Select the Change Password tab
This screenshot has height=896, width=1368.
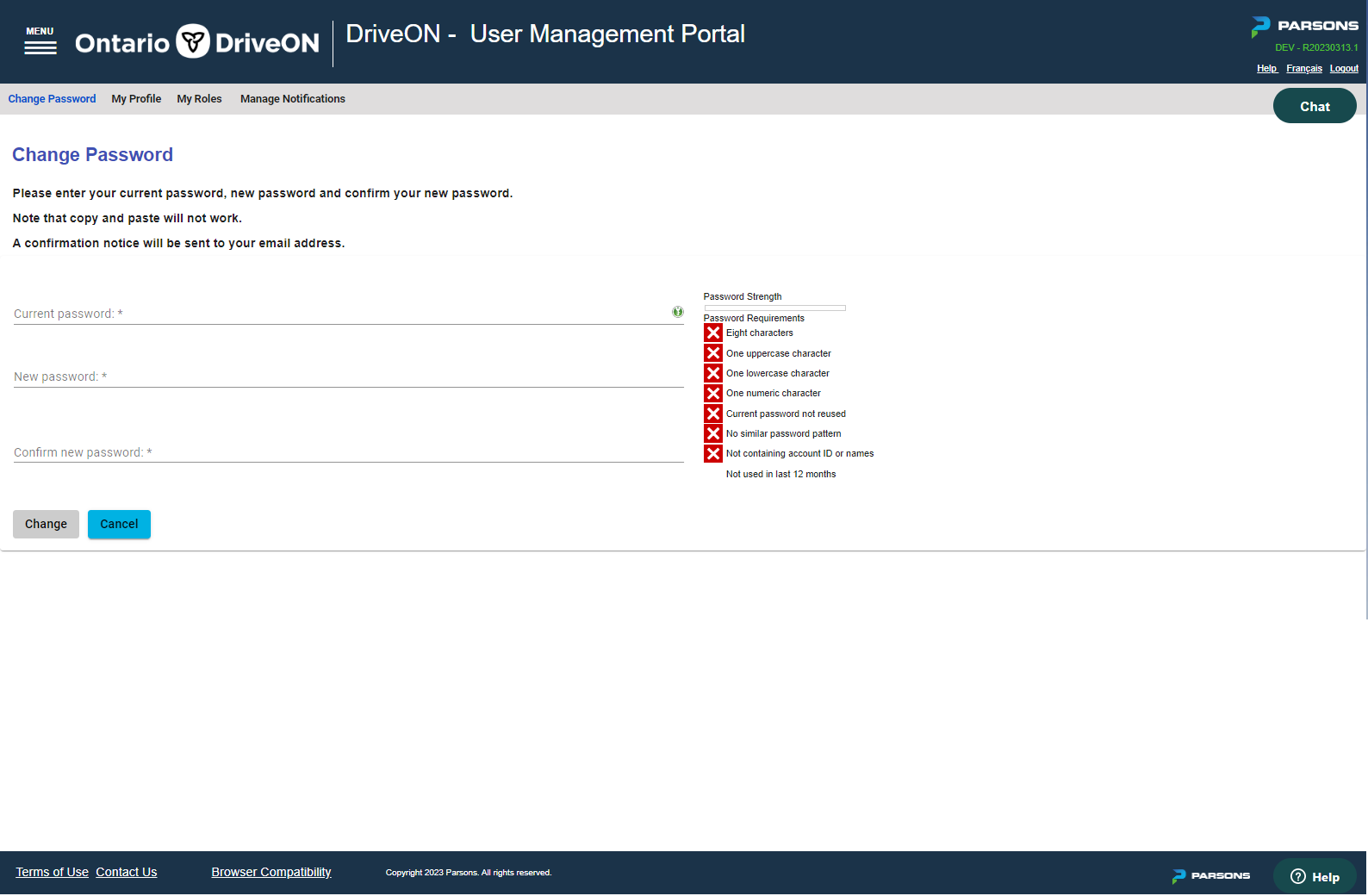52,99
